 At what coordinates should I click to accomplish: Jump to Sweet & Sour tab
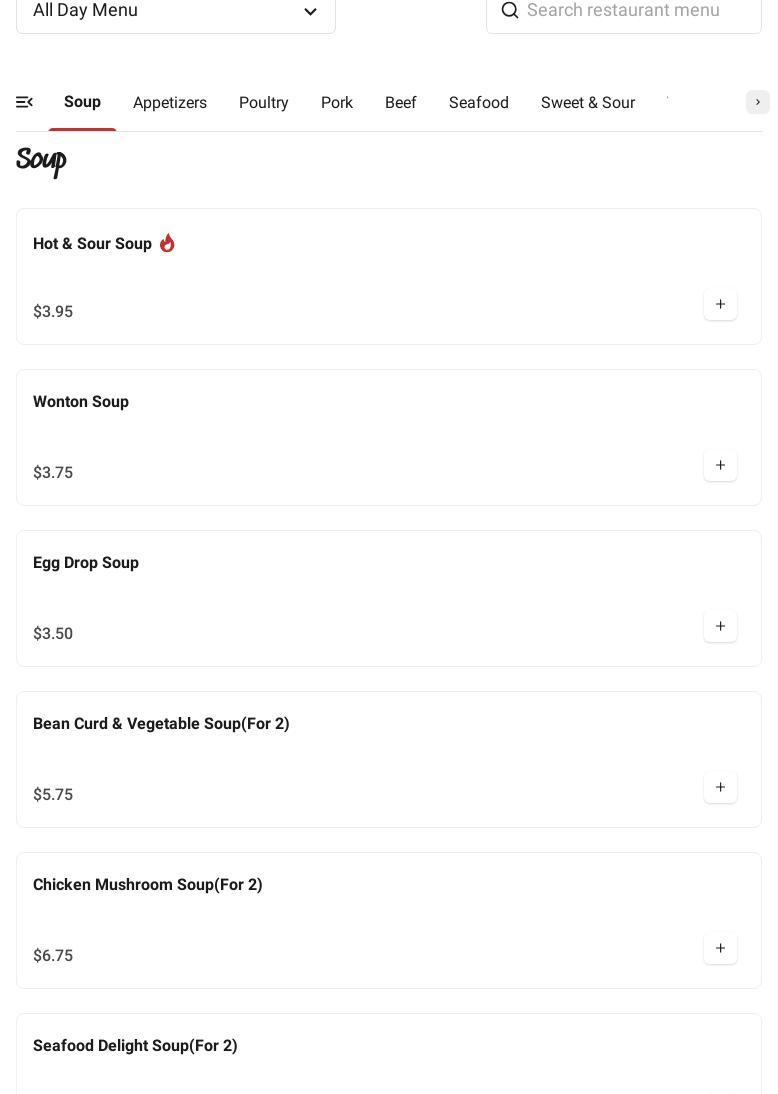[x=588, y=103]
